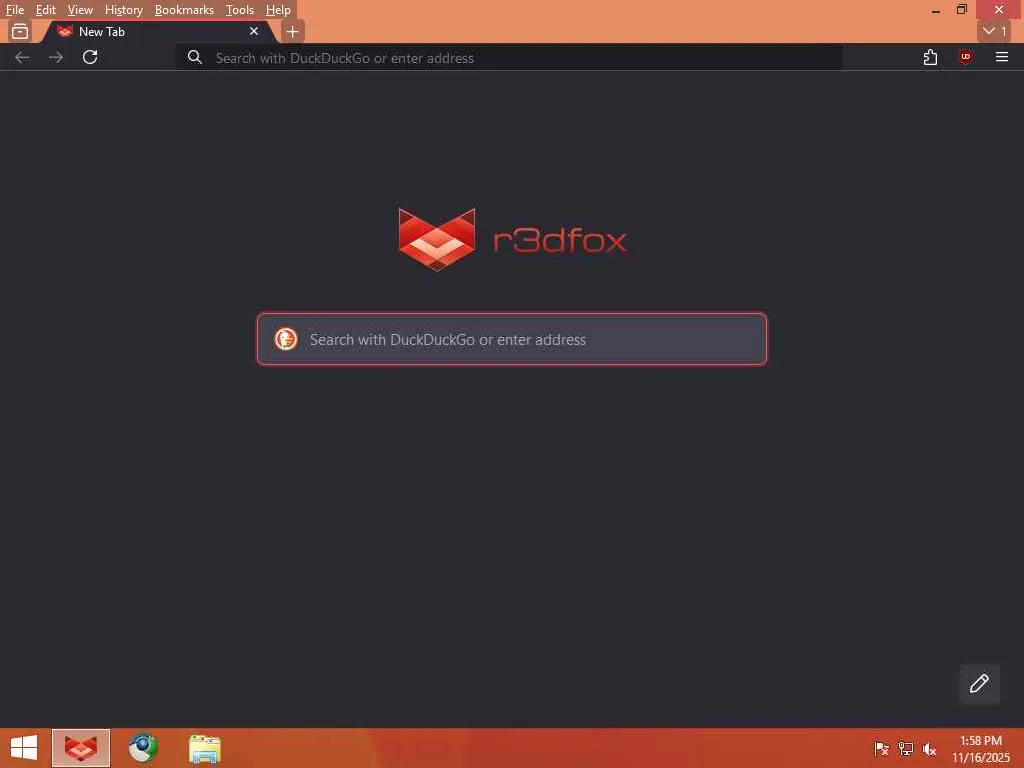Viewport: 1024px width, 768px height.
Task: Open the Bookmarks menu
Action: [184, 10]
